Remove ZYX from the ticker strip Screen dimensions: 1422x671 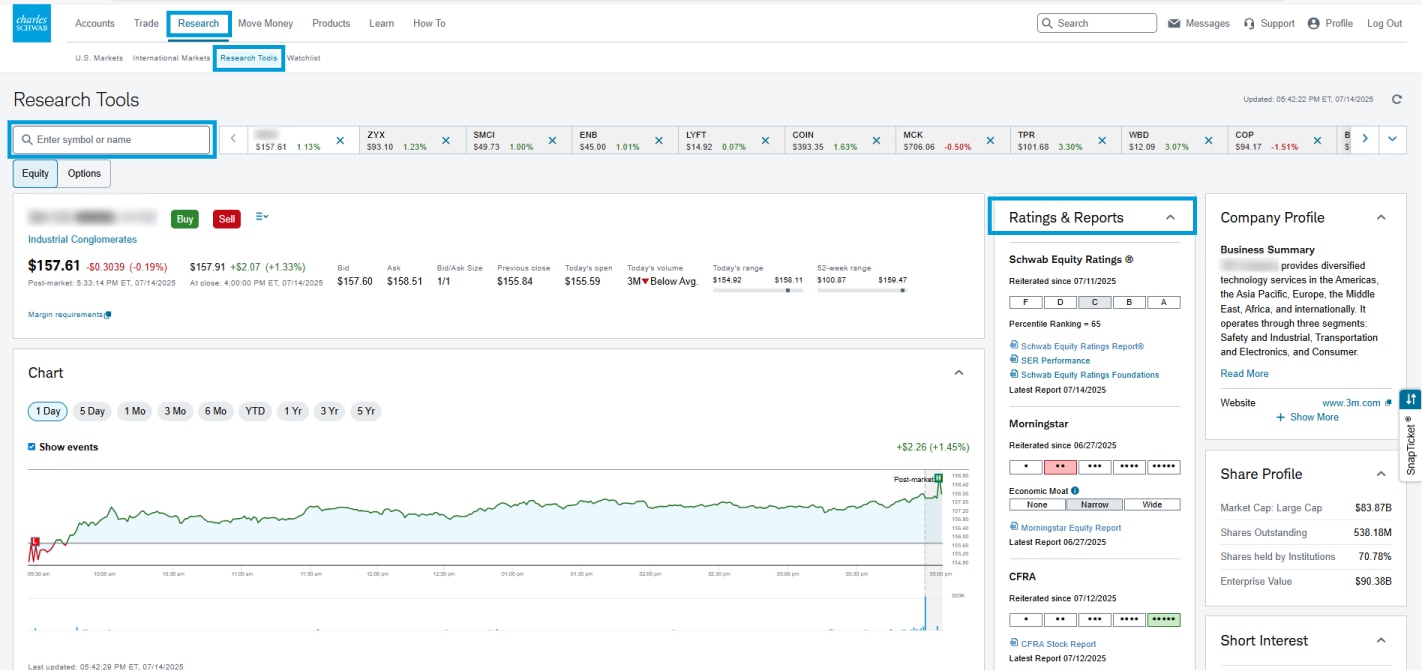coord(446,141)
